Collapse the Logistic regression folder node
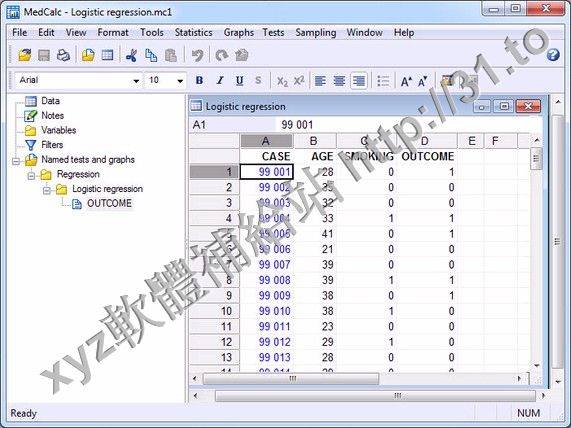This screenshot has height=428, width=571. pos(47,190)
